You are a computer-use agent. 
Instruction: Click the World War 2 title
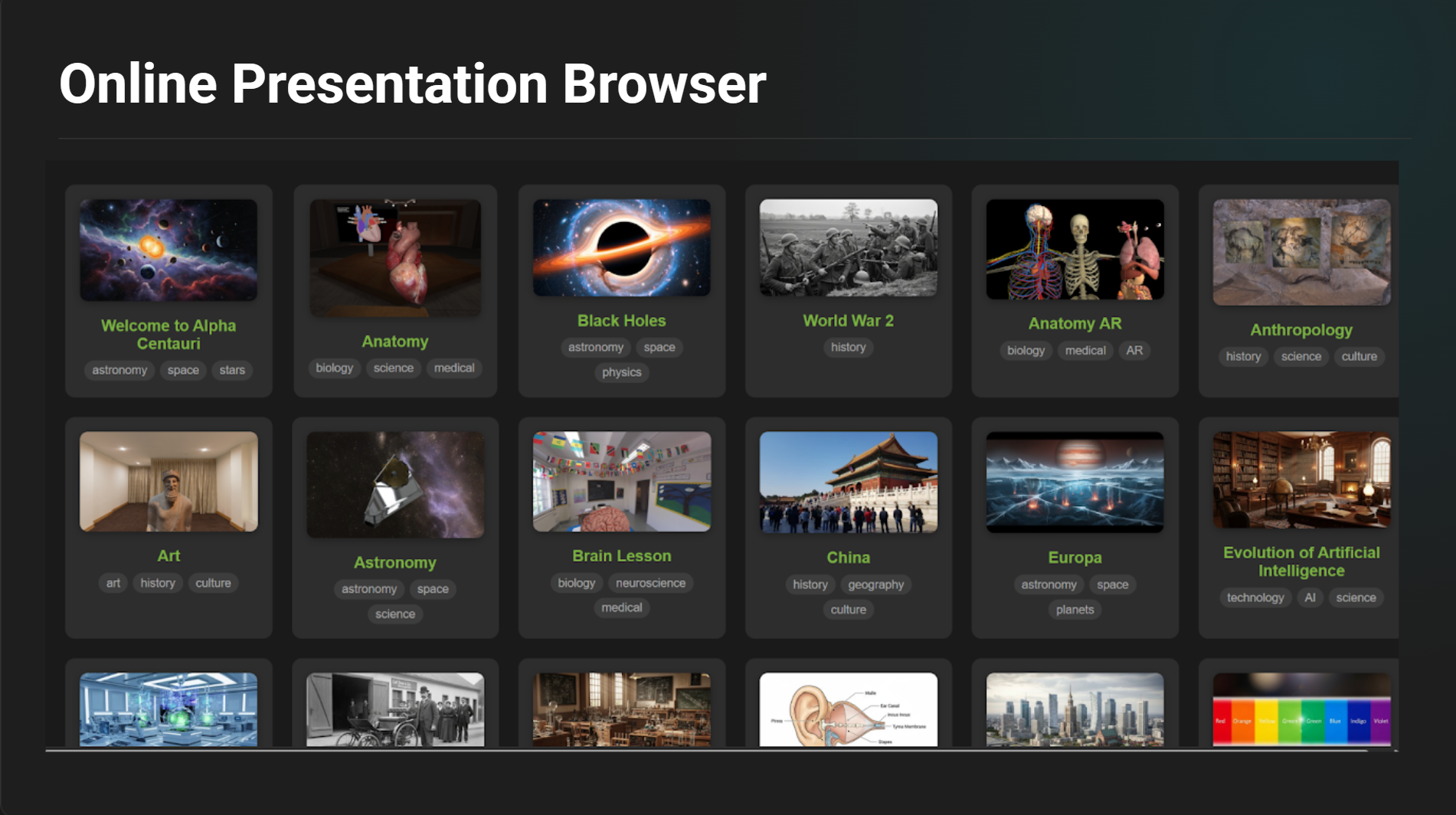pyautogui.click(x=849, y=321)
